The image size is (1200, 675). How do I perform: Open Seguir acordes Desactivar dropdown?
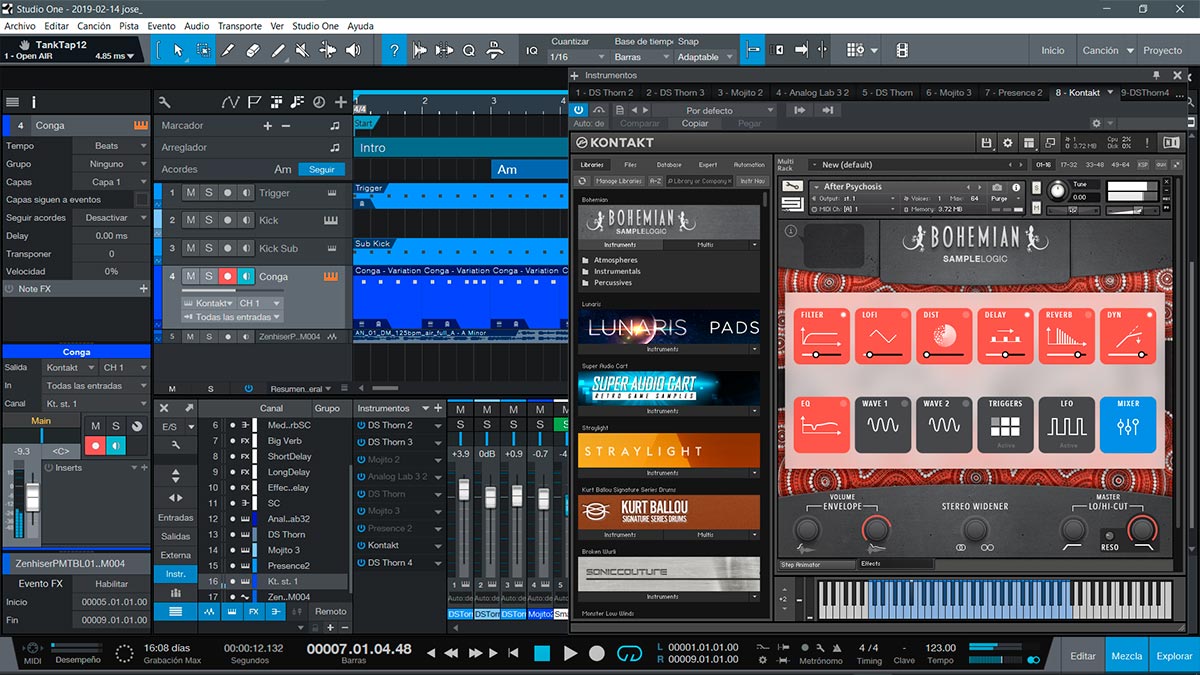click(111, 218)
